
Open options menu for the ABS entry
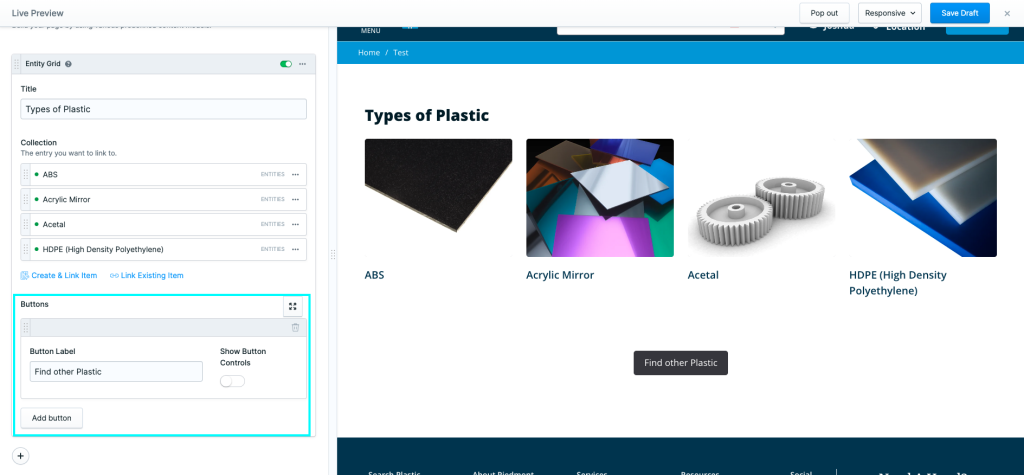pos(295,174)
